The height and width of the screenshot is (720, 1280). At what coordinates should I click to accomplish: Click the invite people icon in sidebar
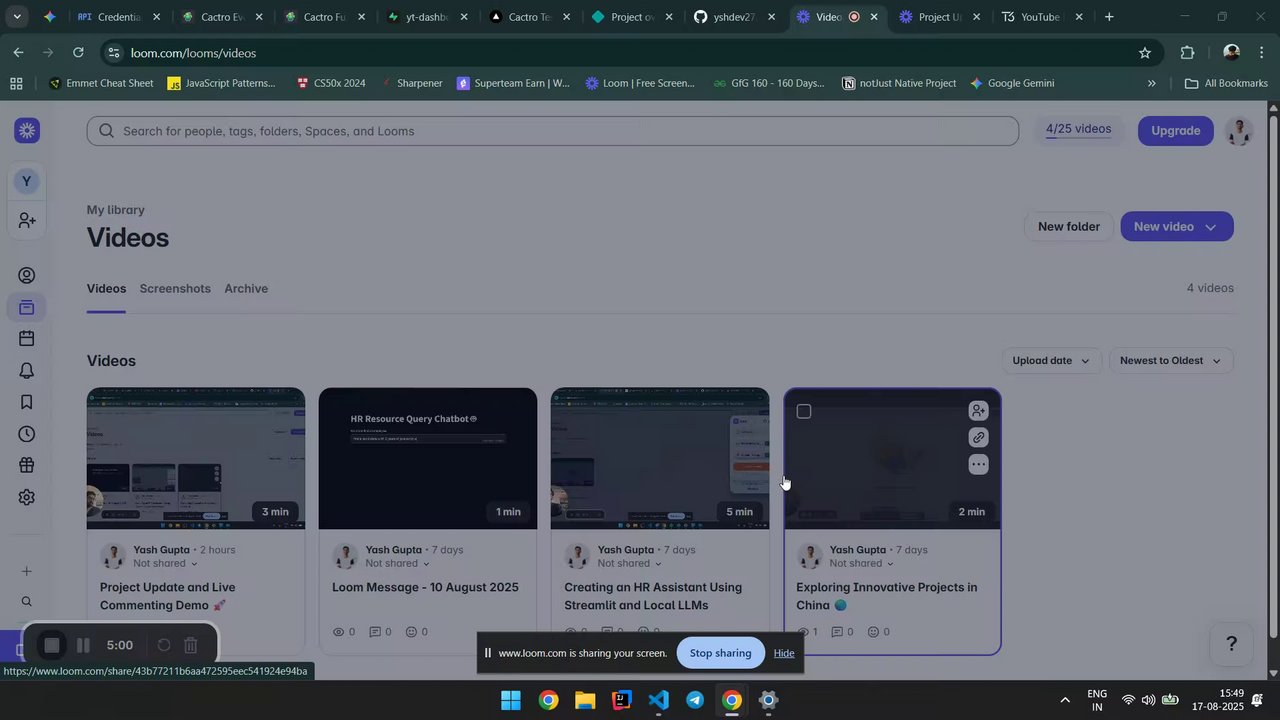[x=27, y=220]
